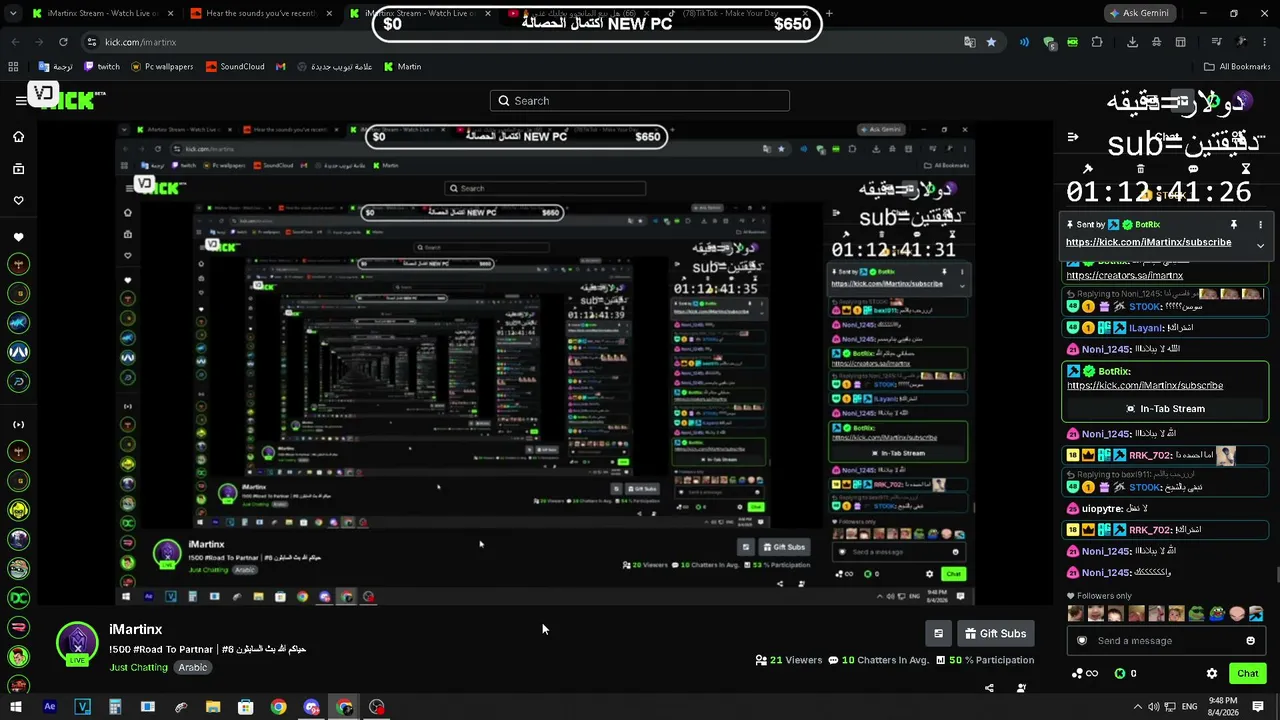Open Microsoft Store from the taskbar
The image size is (1280, 720).
point(246,707)
